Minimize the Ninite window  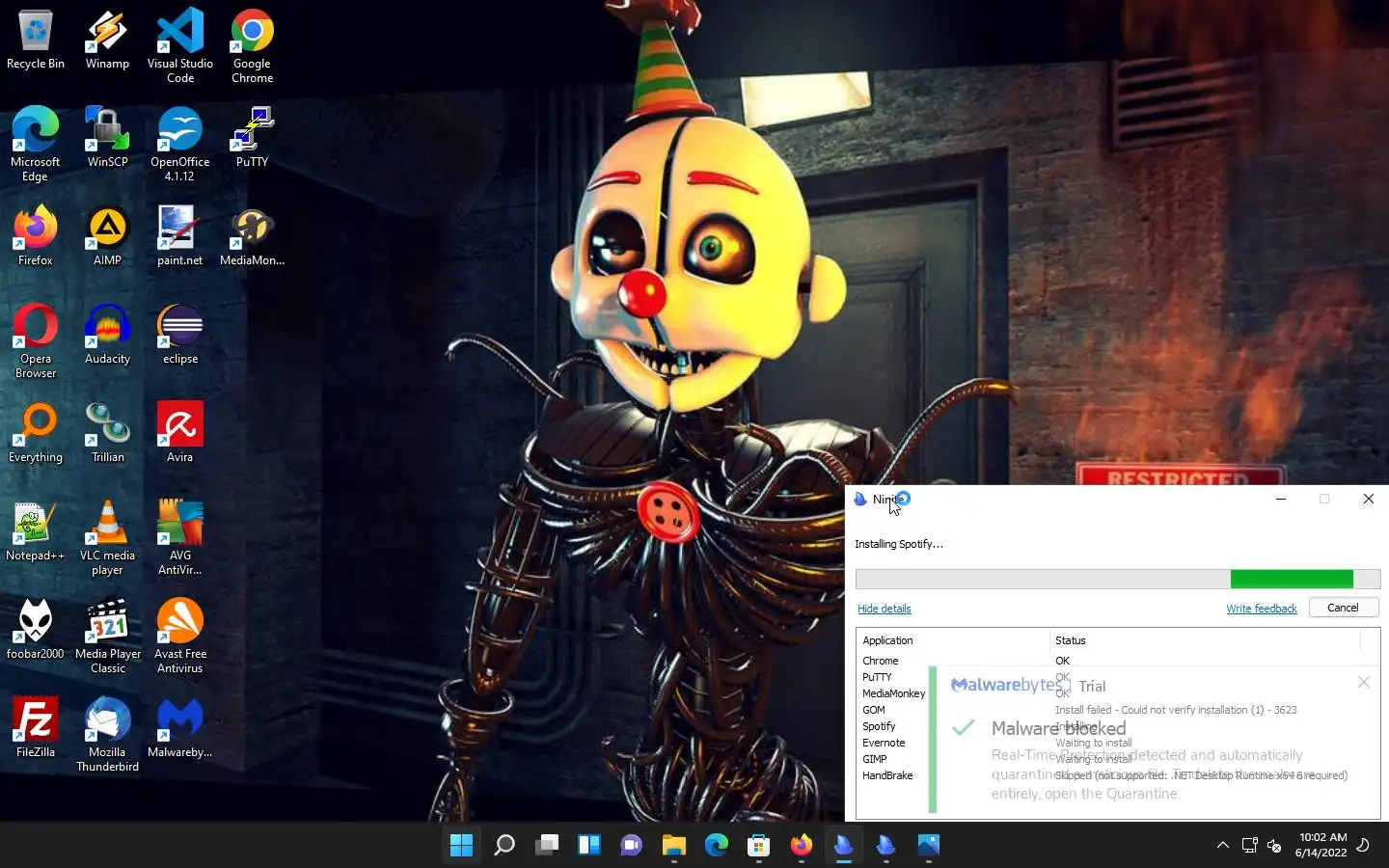pos(1280,499)
